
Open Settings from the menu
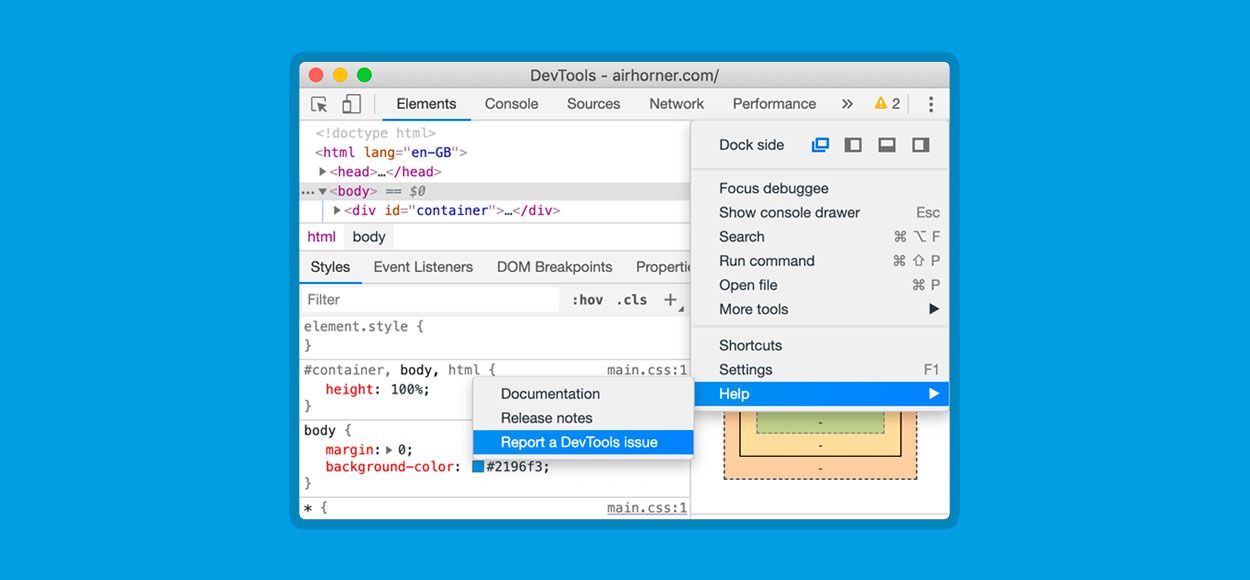pos(820,369)
